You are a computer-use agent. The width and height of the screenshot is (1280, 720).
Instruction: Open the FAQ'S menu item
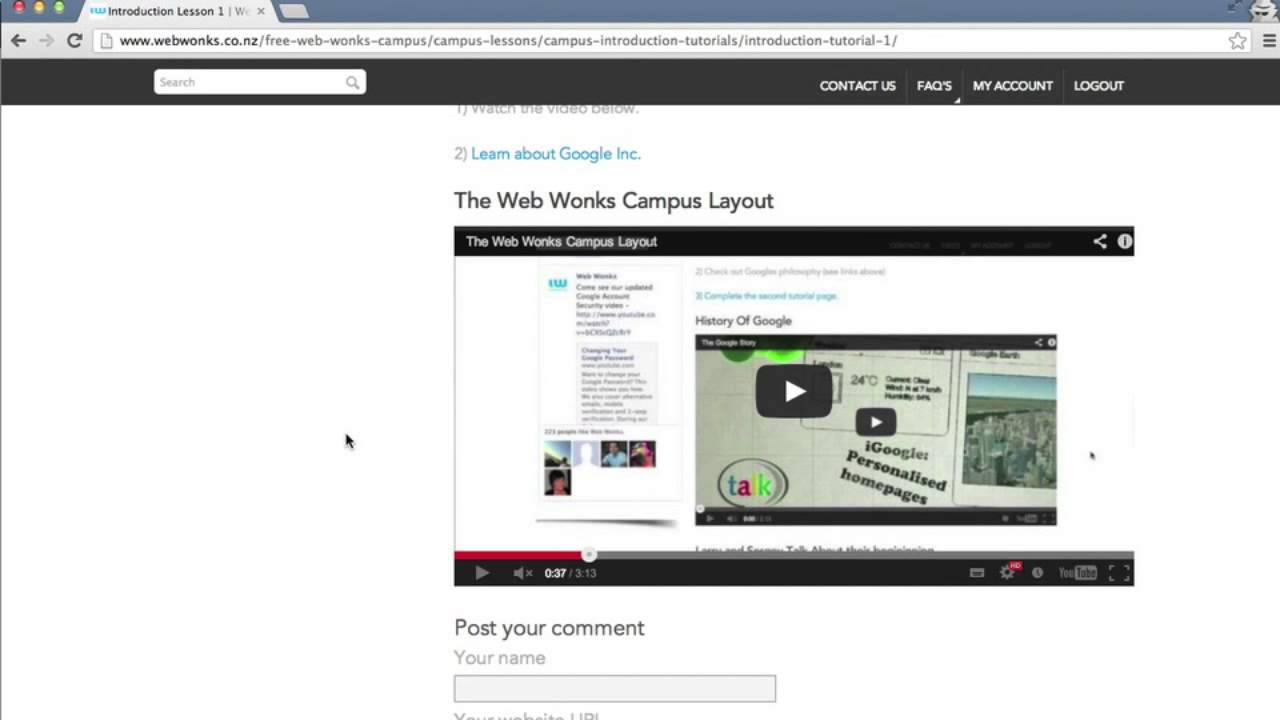tap(934, 86)
